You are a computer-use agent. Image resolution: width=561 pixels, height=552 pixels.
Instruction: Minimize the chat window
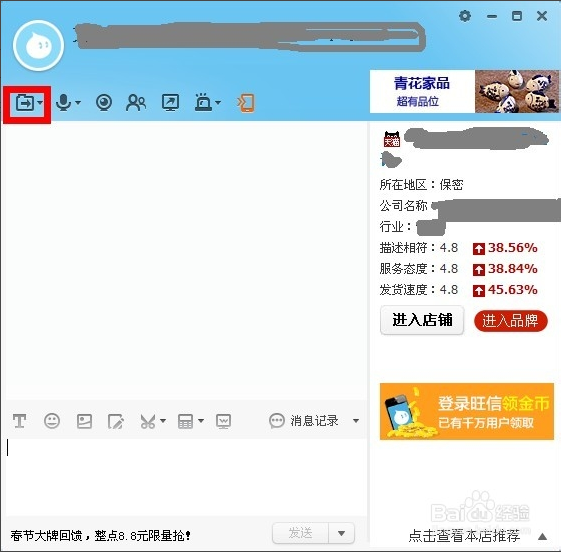tap(492, 16)
